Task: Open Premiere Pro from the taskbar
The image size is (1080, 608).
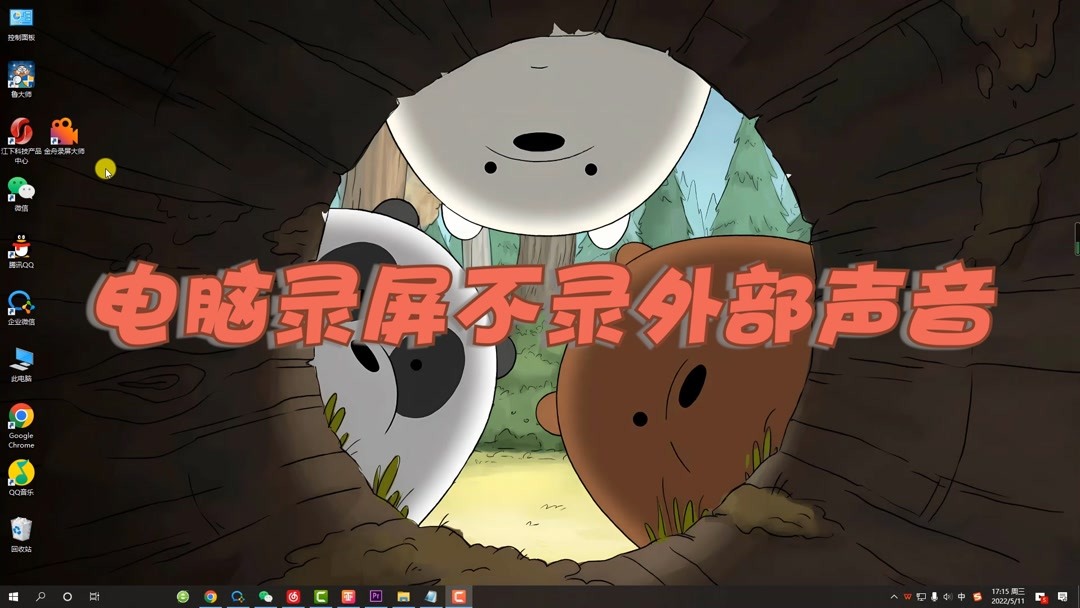Action: pos(377,597)
